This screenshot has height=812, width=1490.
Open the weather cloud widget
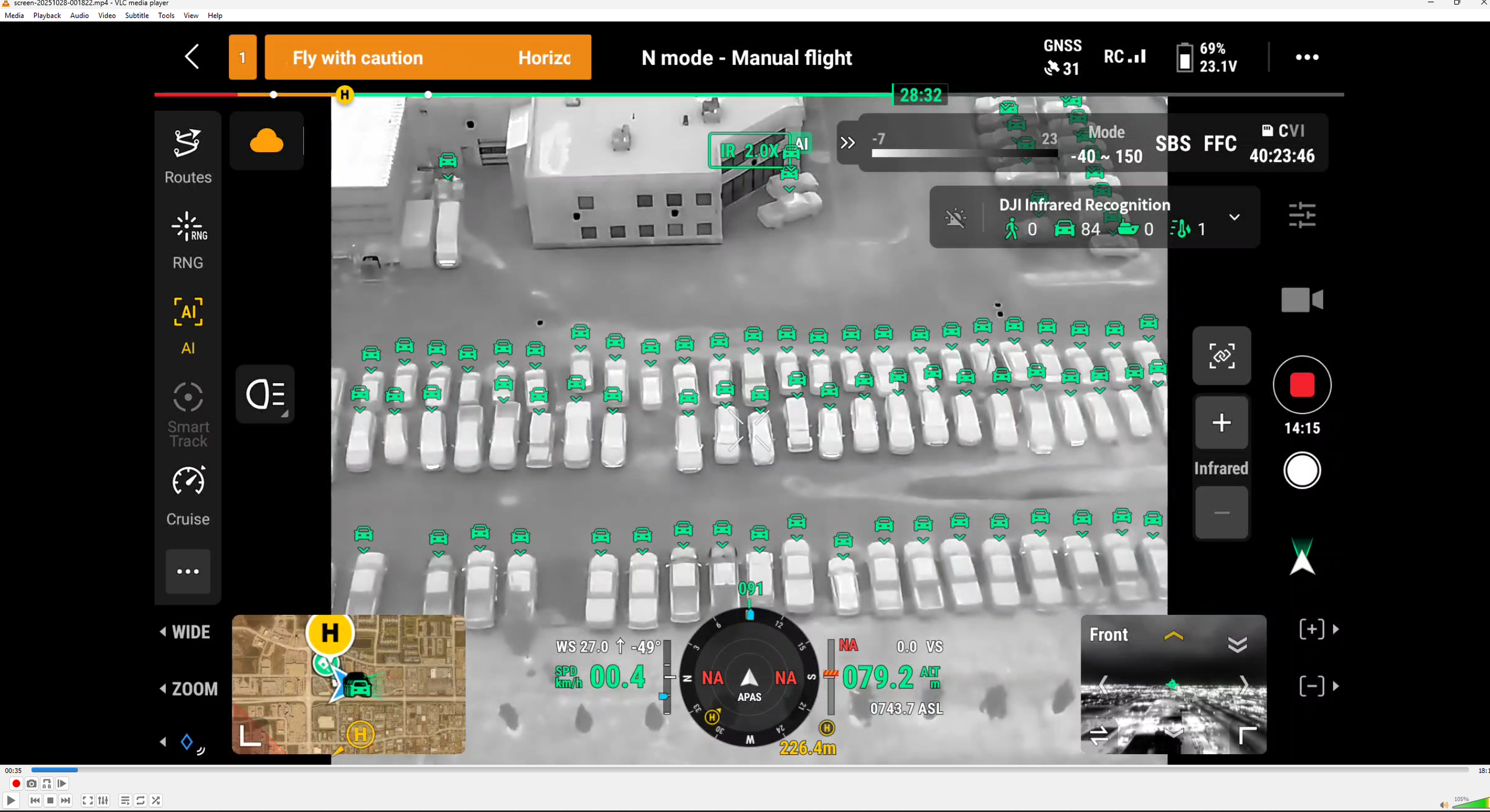266,141
